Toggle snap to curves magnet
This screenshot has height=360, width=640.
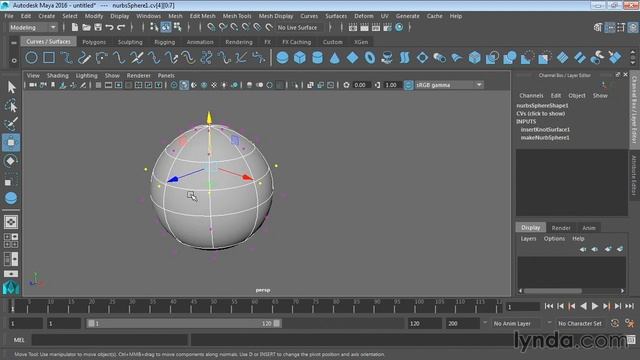[223, 27]
